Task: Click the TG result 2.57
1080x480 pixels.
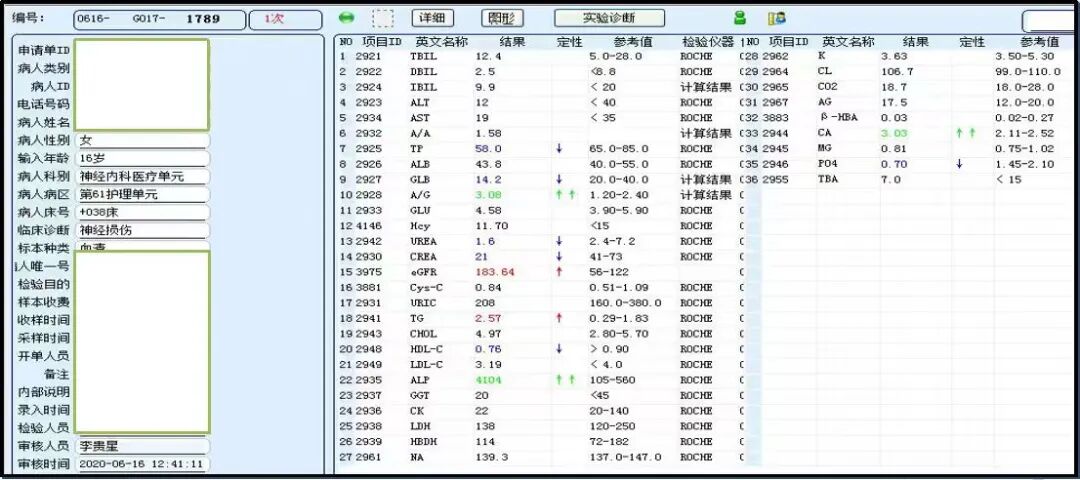Action: [488, 318]
